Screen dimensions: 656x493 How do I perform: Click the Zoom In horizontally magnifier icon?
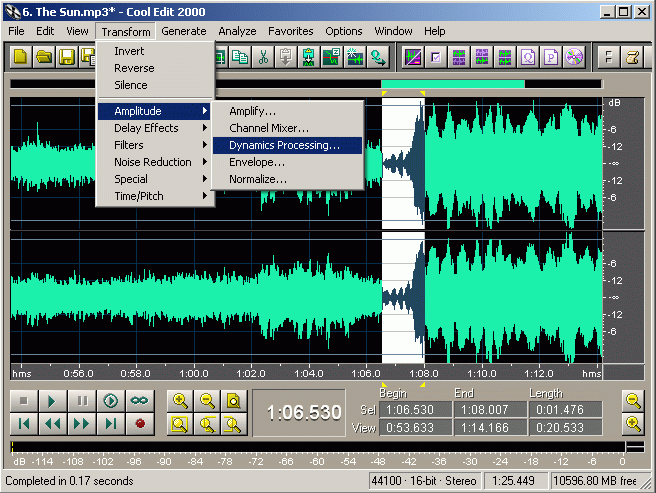pos(181,401)
